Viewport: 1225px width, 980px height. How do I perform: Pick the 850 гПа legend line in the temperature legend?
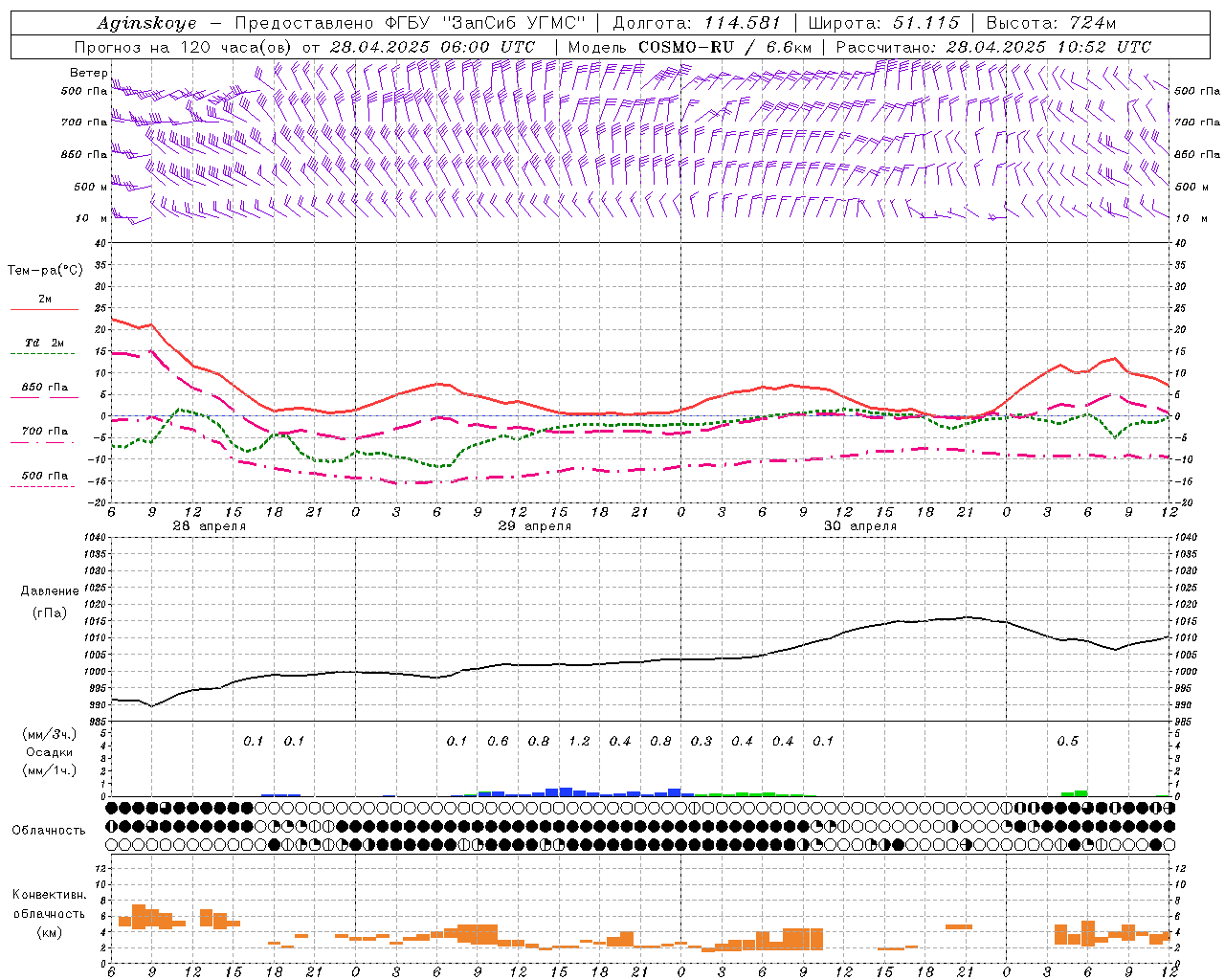click(44, 398)
